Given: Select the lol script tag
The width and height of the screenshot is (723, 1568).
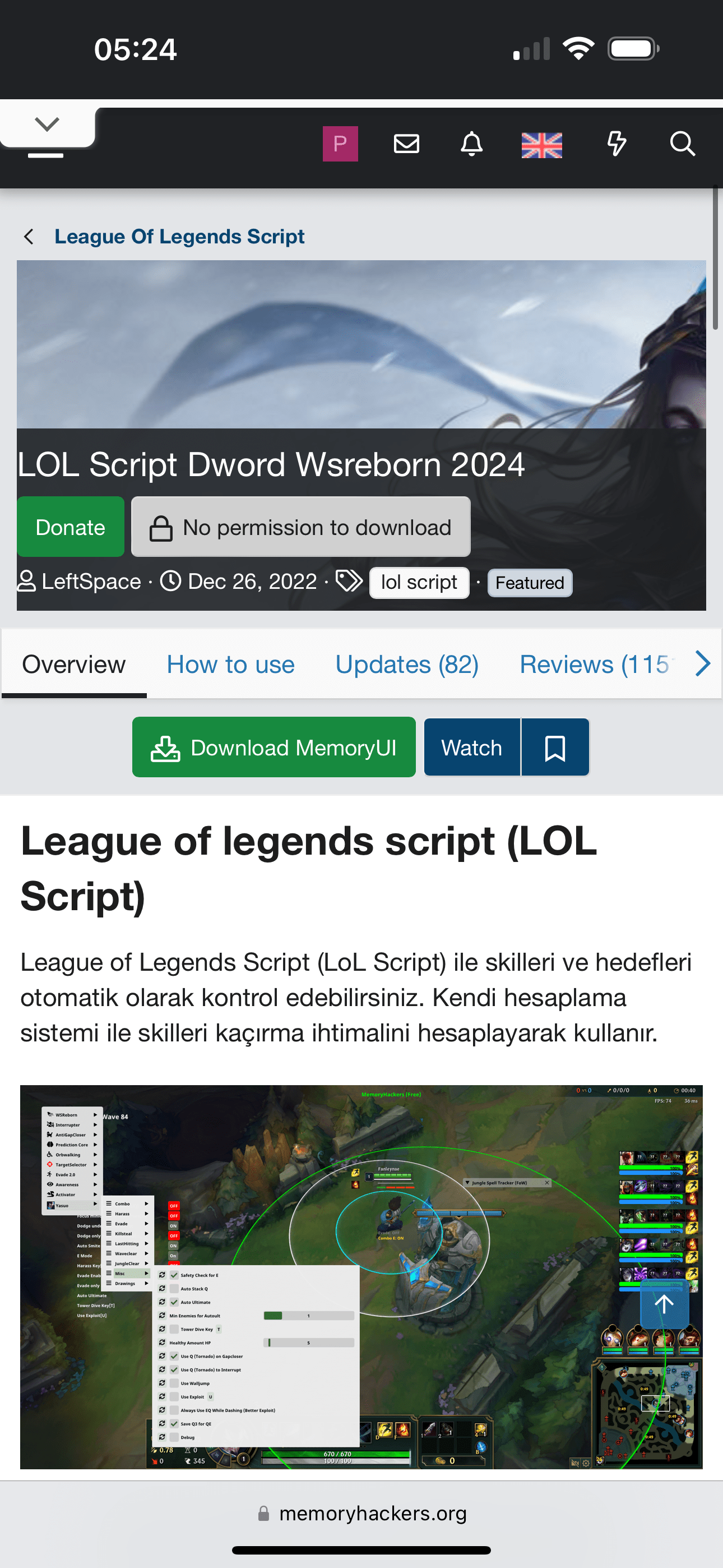Looking at the screenshot, I should tap(419, 583).
